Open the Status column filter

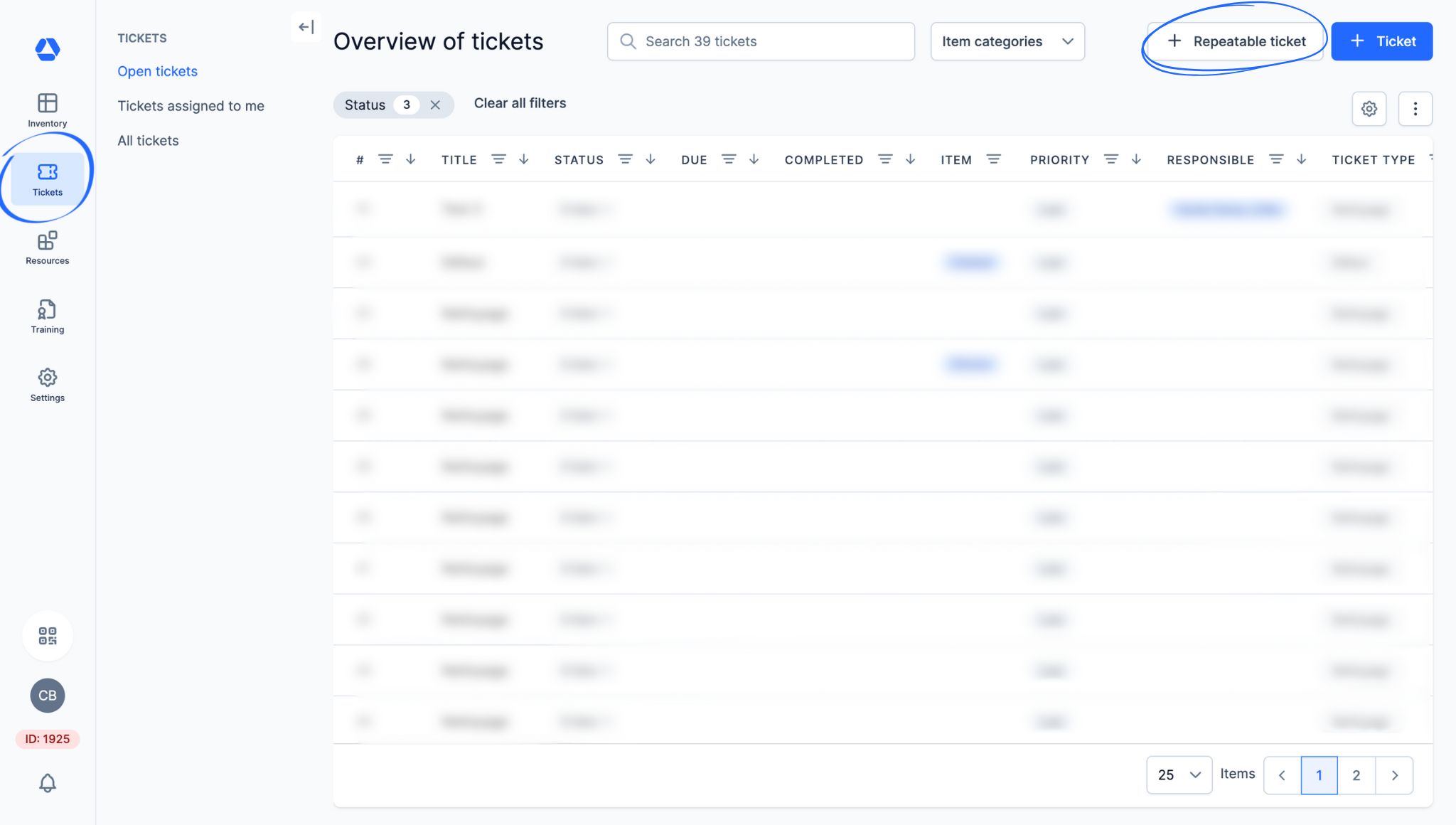625,159
